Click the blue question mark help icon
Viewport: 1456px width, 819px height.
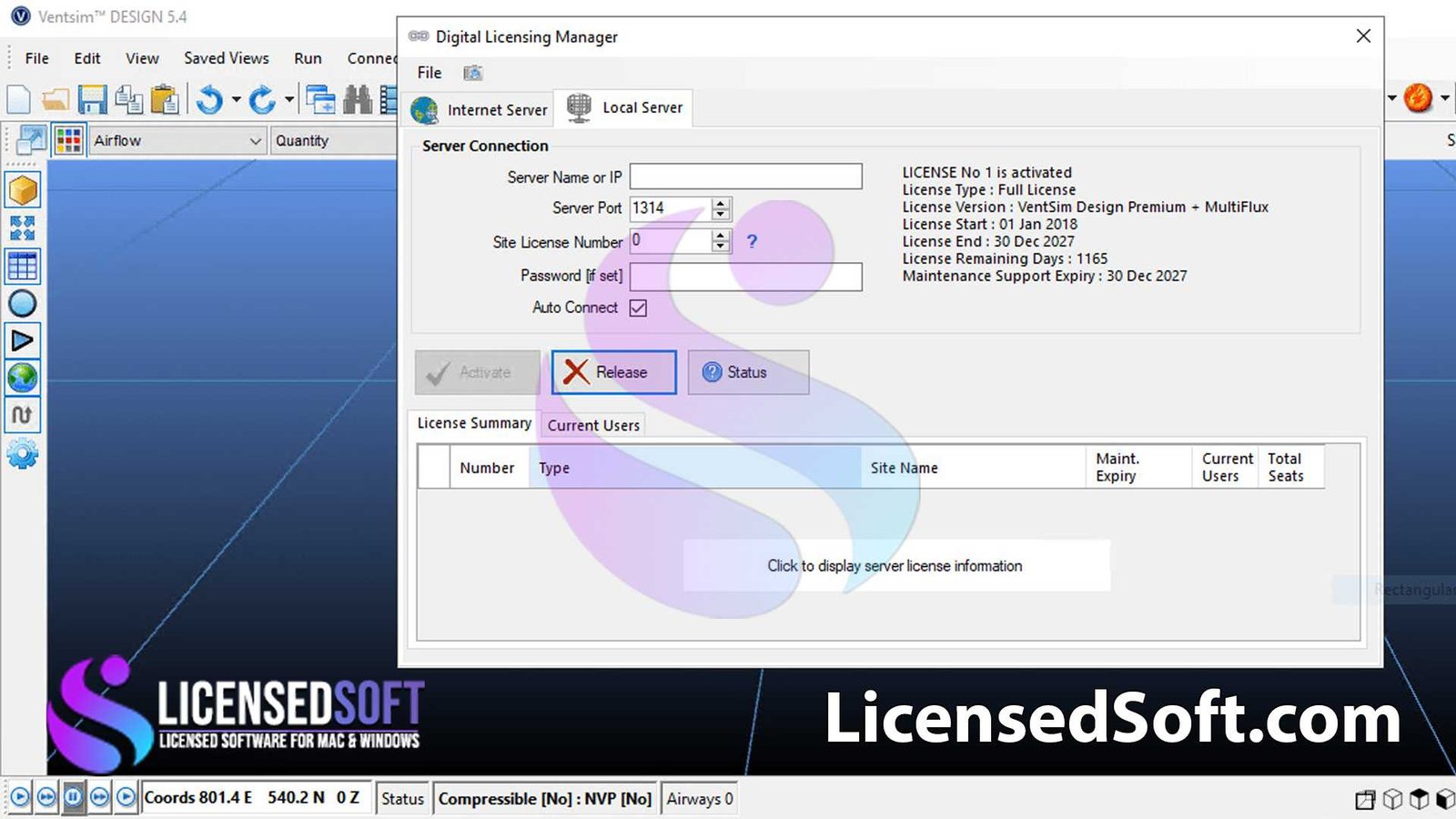click(x=752, y=241)
